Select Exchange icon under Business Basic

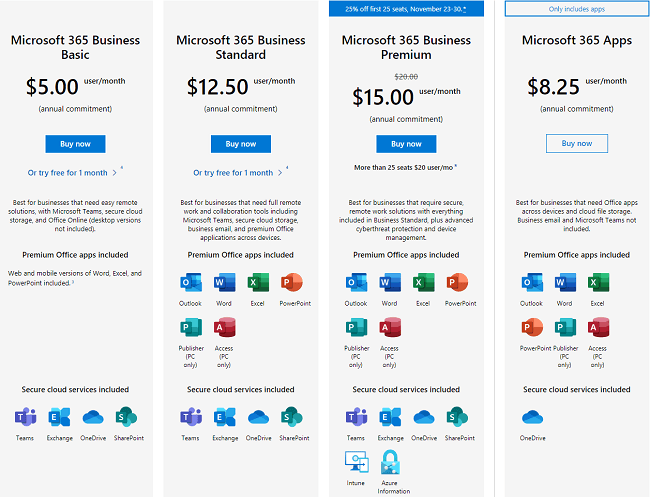click(x=59, y=417)
